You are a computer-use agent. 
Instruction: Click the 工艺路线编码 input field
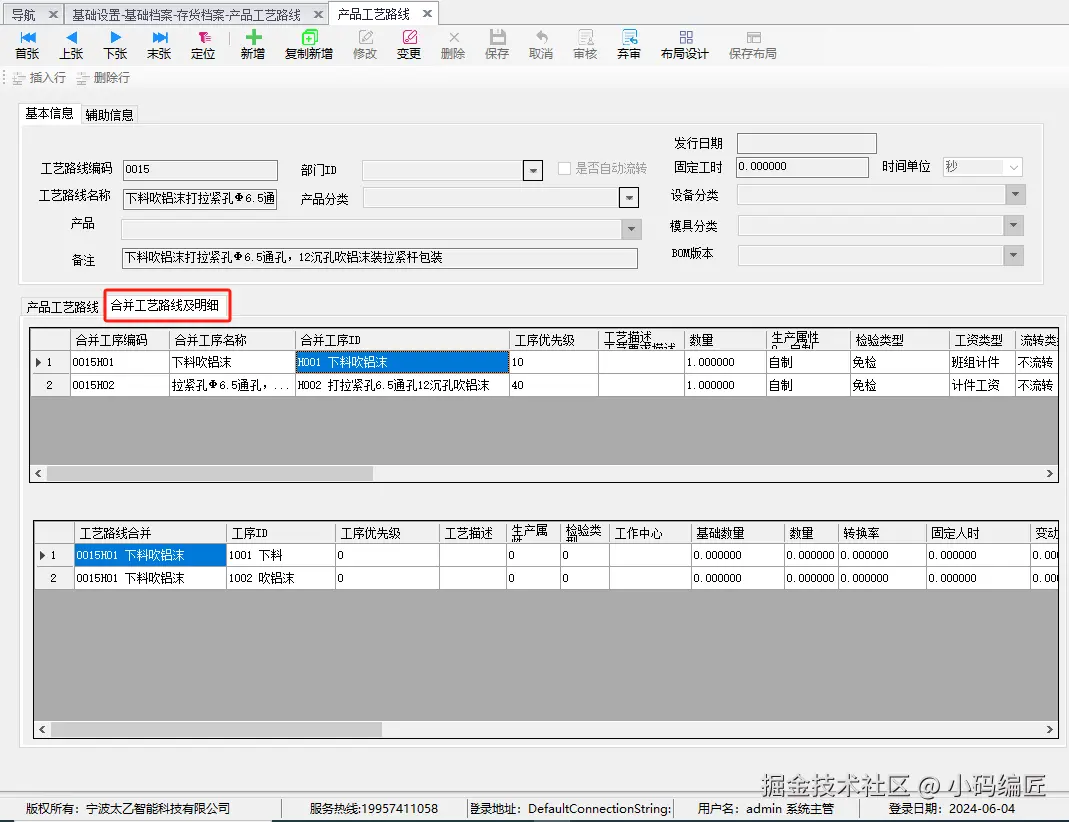[x=200, y=169]
